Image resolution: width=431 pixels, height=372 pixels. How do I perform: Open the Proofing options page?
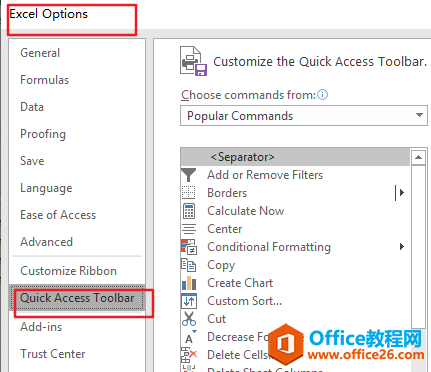click(x=43, y=134)
